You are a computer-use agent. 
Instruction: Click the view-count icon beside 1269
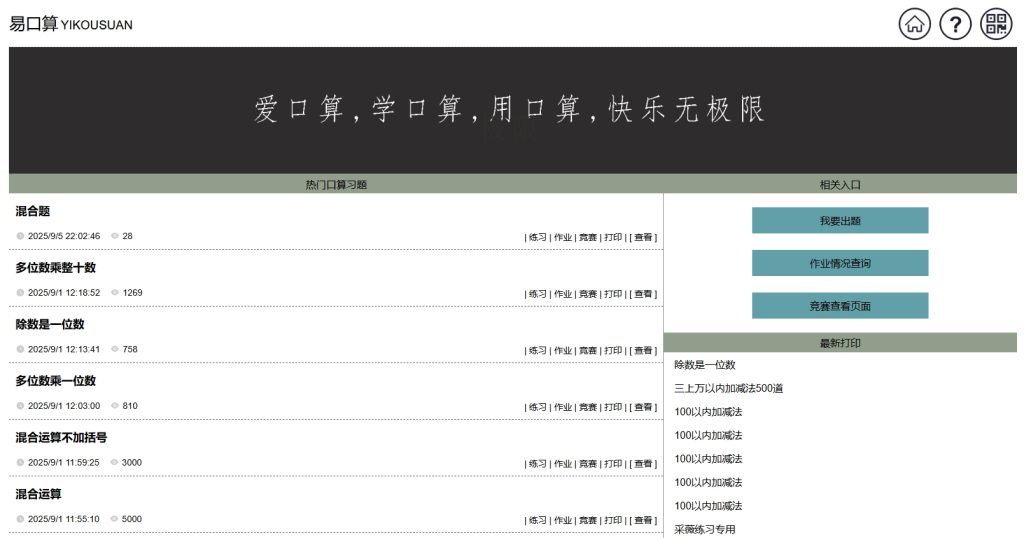point(115,293)
